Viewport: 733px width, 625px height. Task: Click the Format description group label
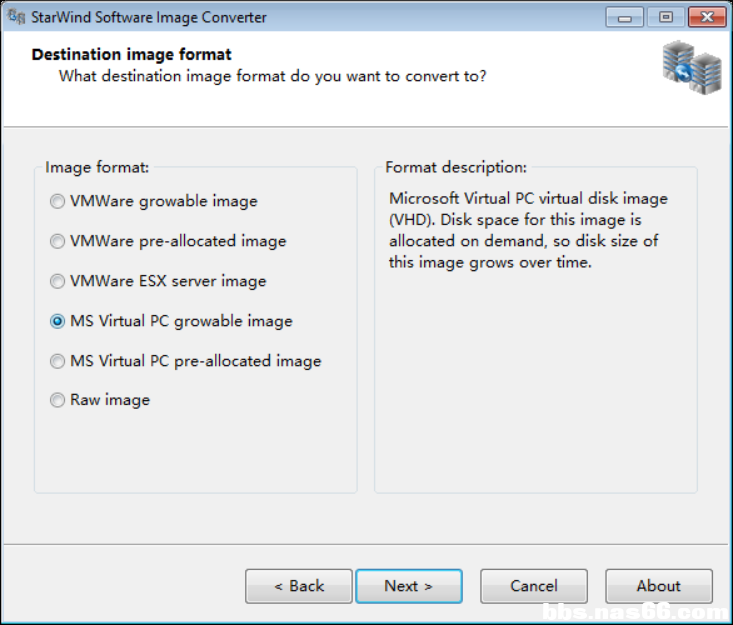[456, 167]
